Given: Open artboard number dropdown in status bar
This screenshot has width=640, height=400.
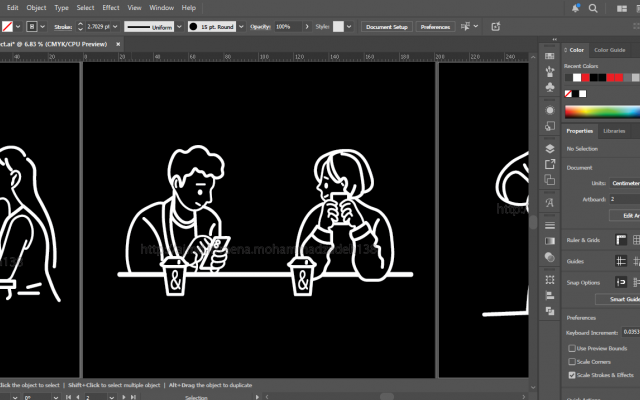Looking at the screenshot, I should pos(111,397).
